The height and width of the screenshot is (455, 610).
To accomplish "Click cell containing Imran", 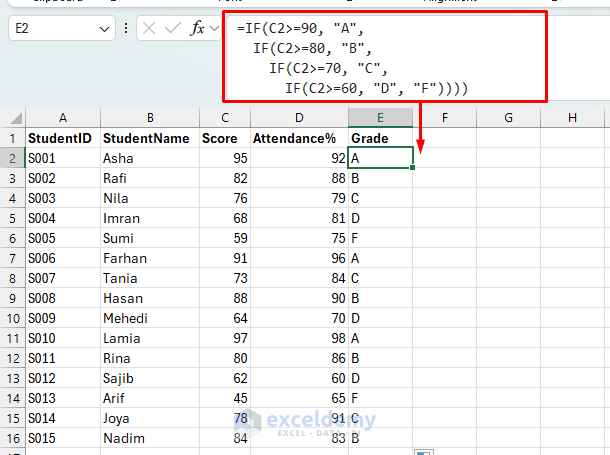I will [x=150, y=218].
